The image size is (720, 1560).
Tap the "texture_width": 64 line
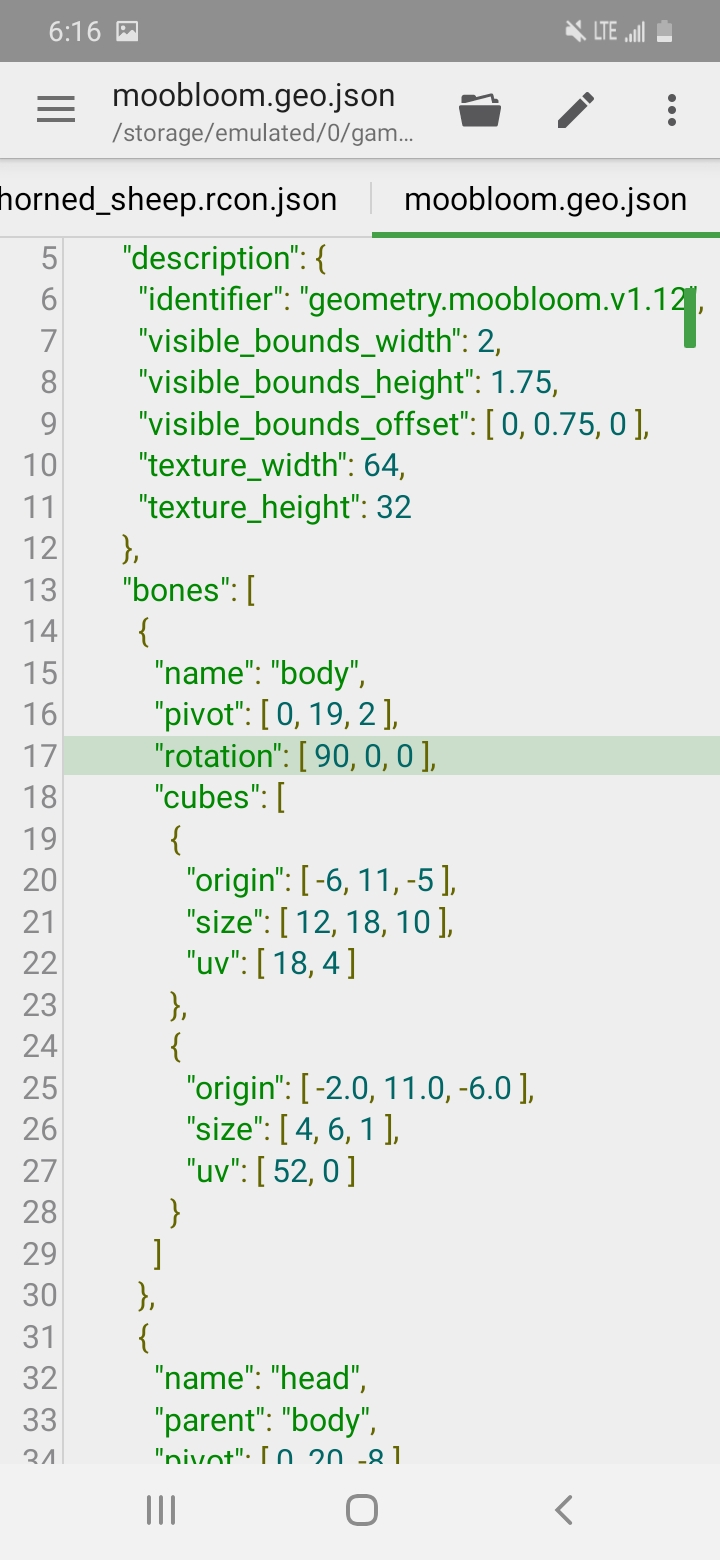(x=272, y=465)
